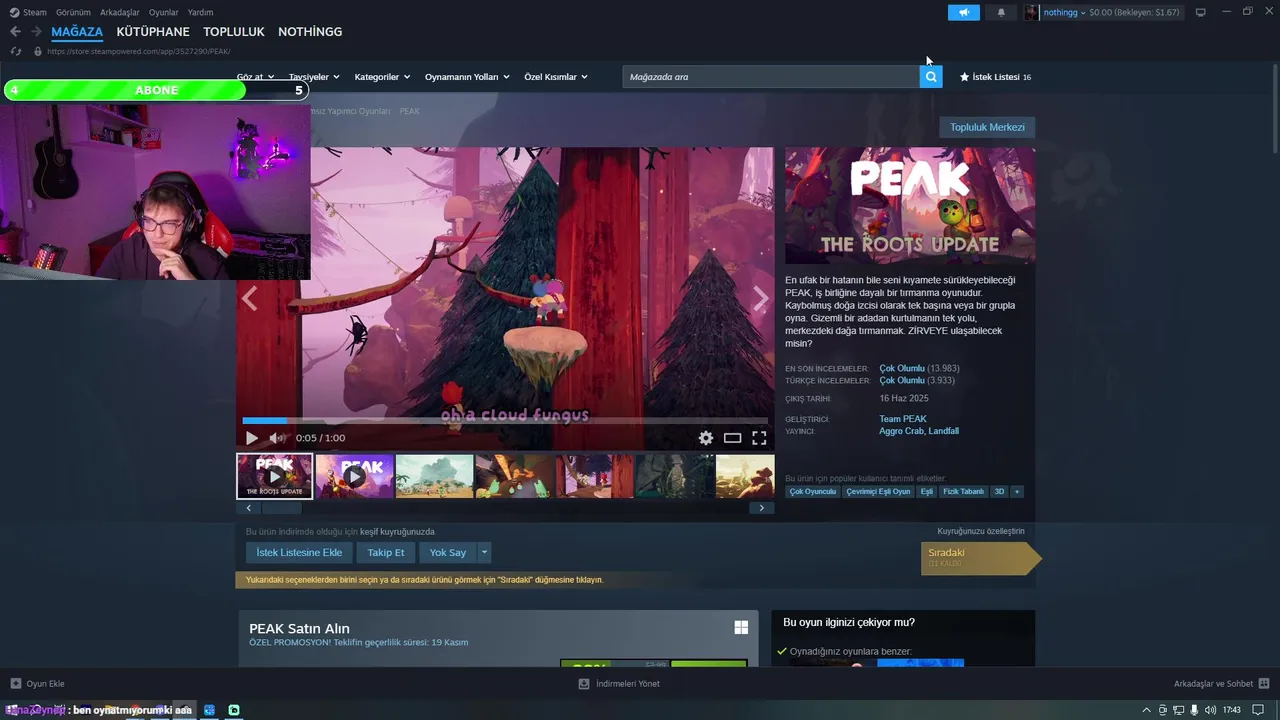Click the plus tag button
This screenshot has height=720, width=1280.
(x=1017, y=492)
